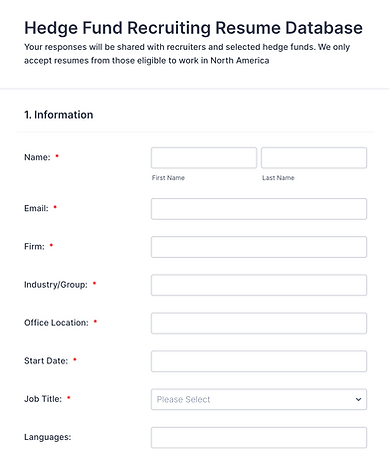Click the Start Date label

[x=46, y=361]
